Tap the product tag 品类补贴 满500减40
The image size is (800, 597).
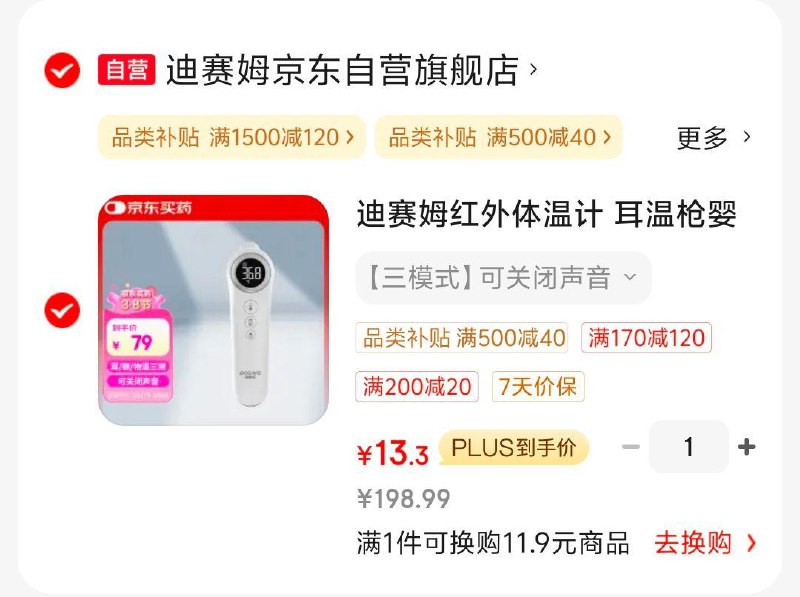462,338
